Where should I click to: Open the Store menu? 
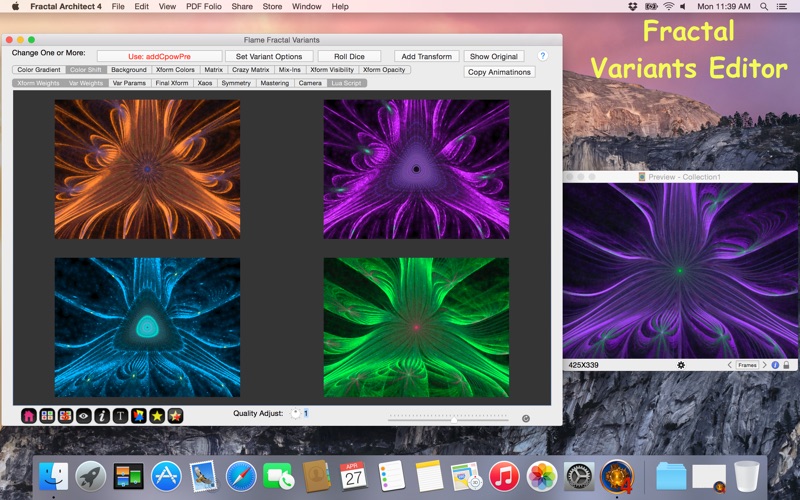[272, 6]
